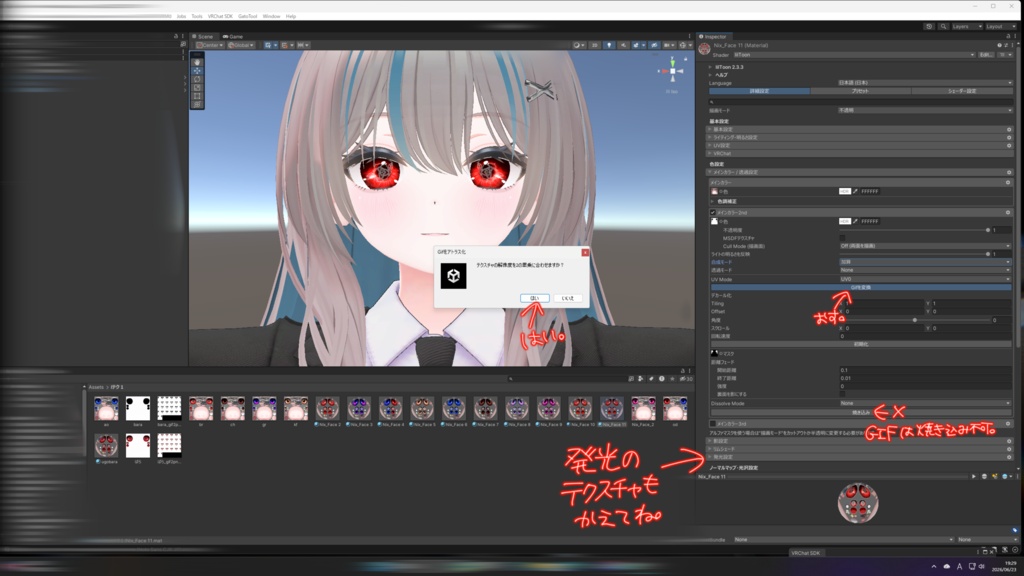Play the material preview animation
The image size is (1024, 576).
coord(973,477)
